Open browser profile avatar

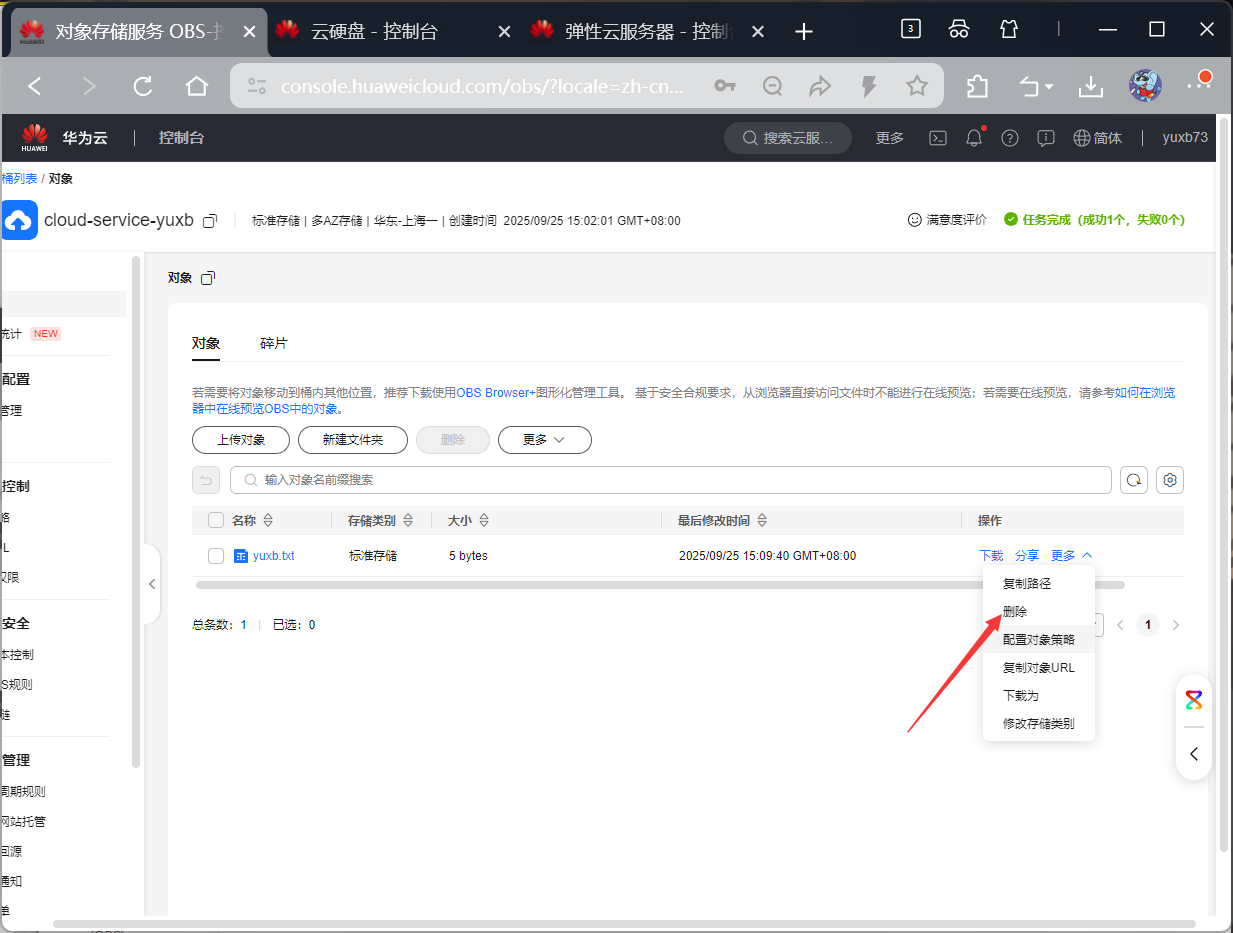click(x=1145, y=87)
